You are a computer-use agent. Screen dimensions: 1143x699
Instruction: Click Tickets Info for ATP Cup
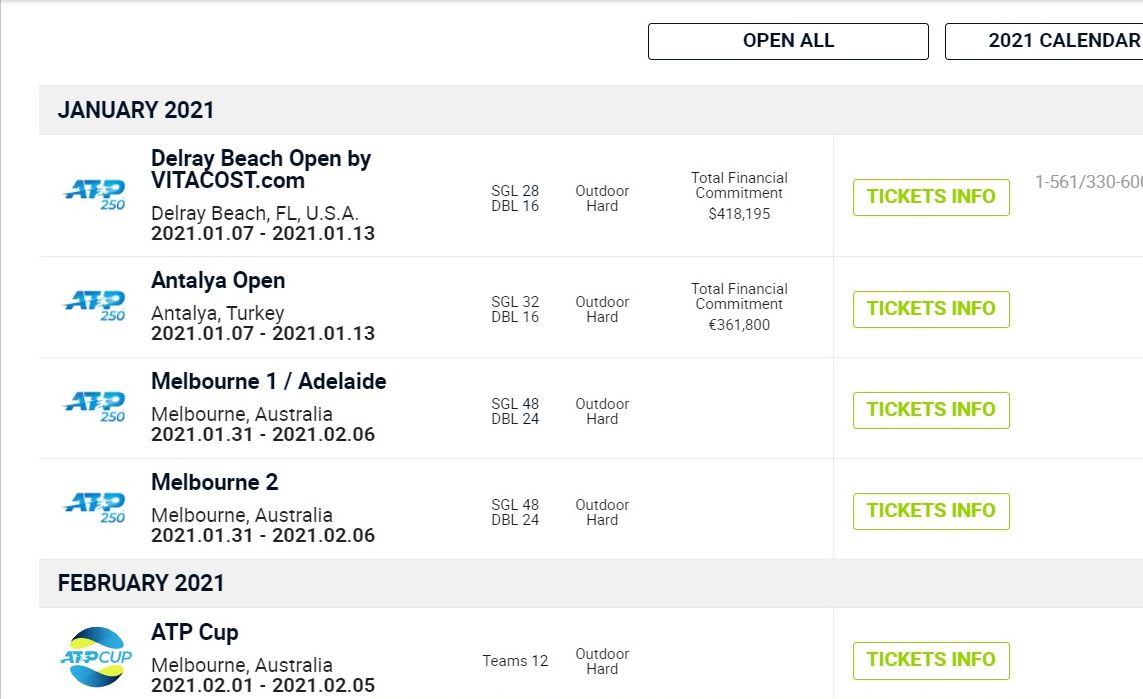[x=930, y=660]
